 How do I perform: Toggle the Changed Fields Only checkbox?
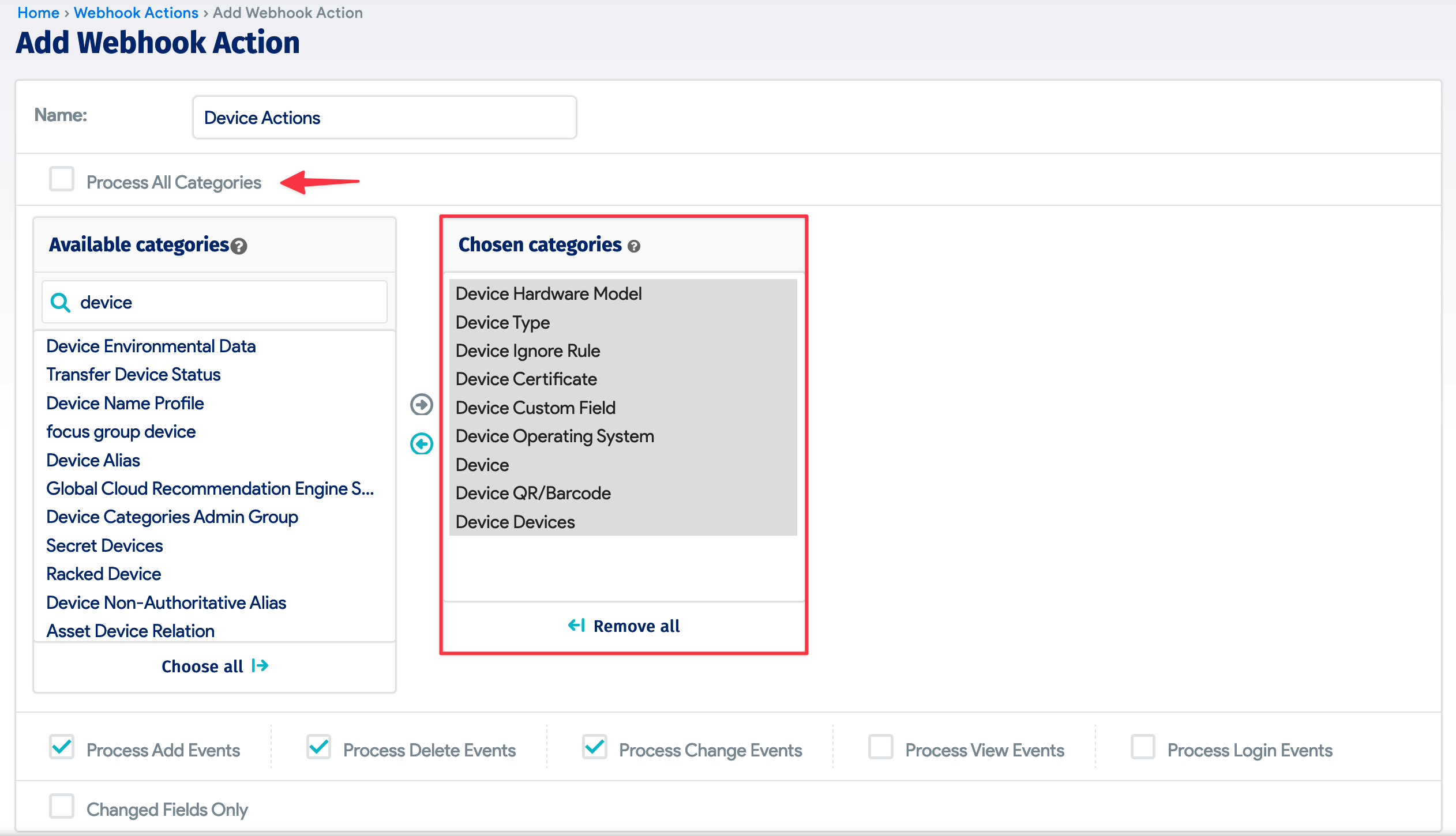(62, 807)
